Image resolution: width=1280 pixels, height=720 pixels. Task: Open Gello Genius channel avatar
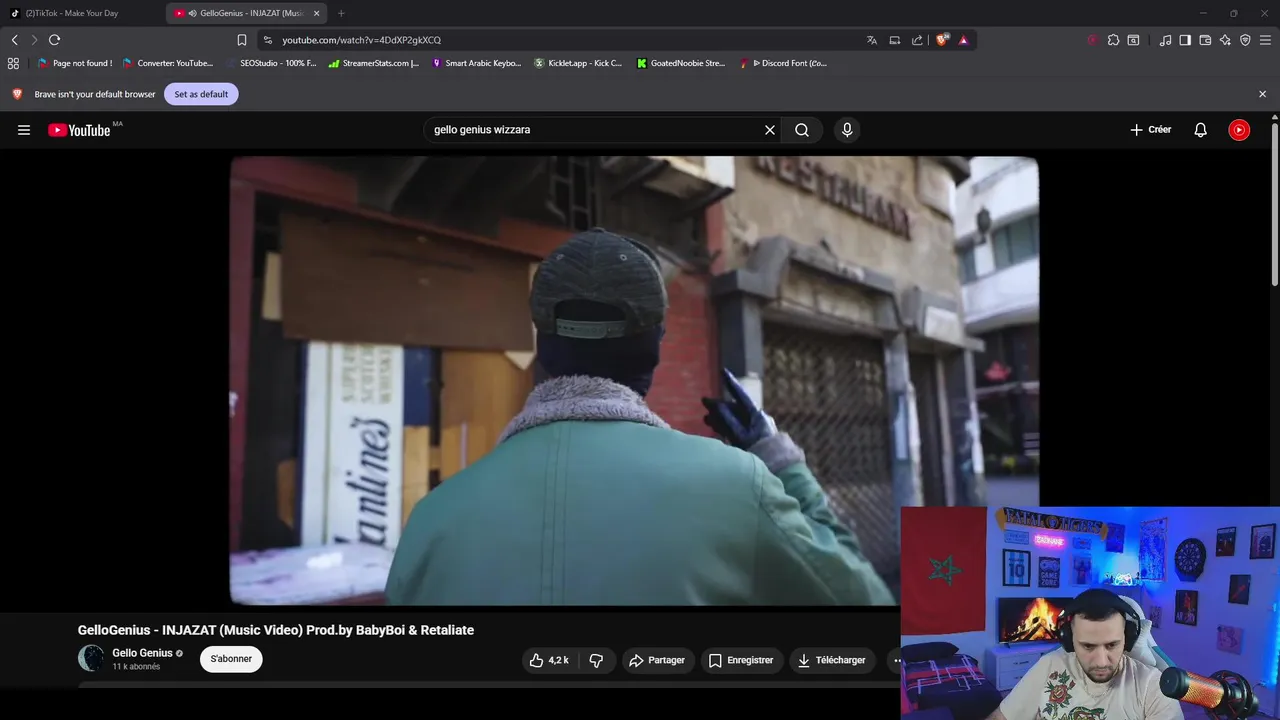91,658
